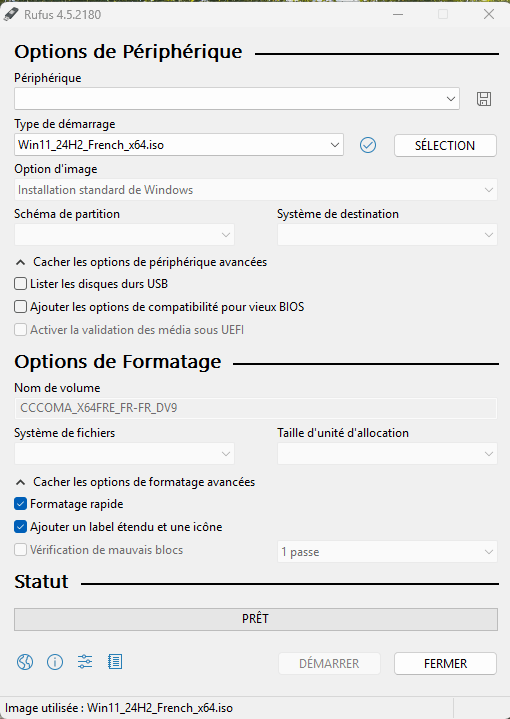Check compatibility options for vieux BIOS

[20, 307]
